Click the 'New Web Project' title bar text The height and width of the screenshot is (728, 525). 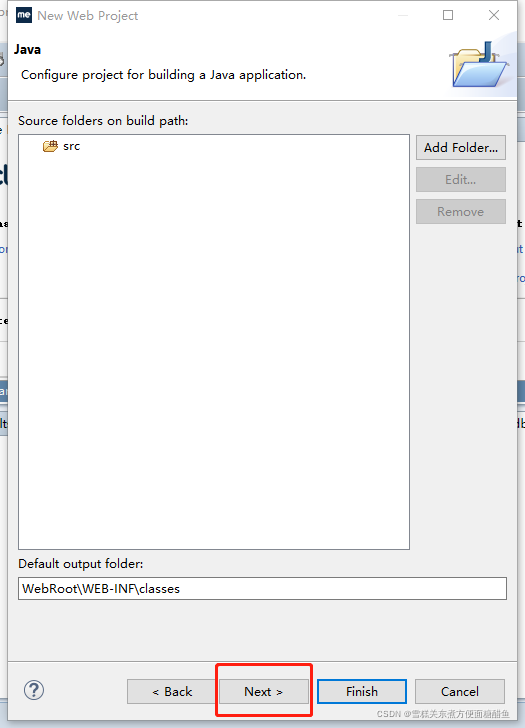point(88,16)
